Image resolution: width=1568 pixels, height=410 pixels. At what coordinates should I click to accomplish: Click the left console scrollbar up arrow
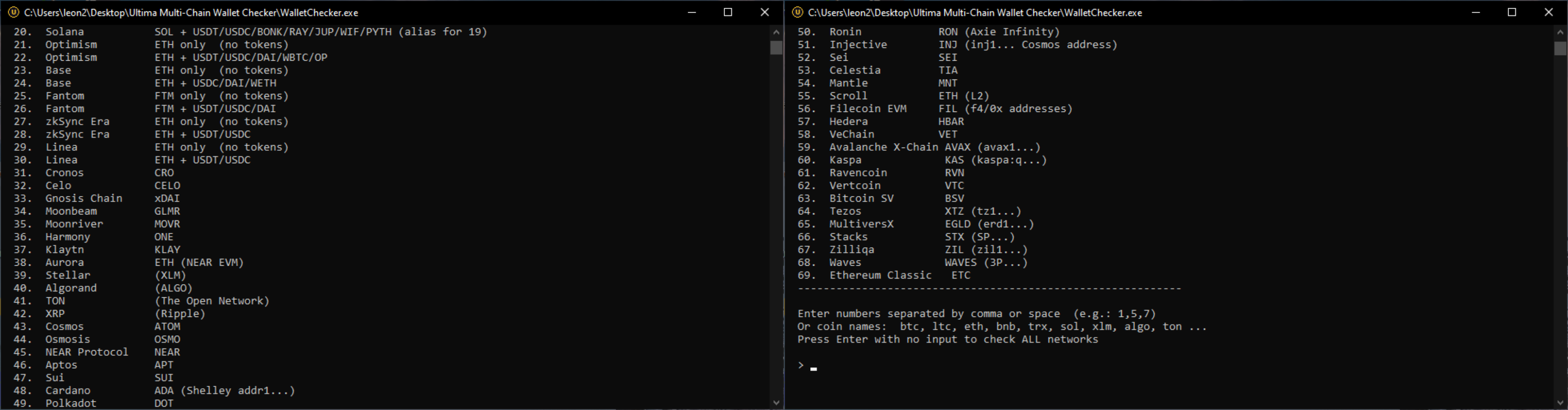click(x=776, y=32)
